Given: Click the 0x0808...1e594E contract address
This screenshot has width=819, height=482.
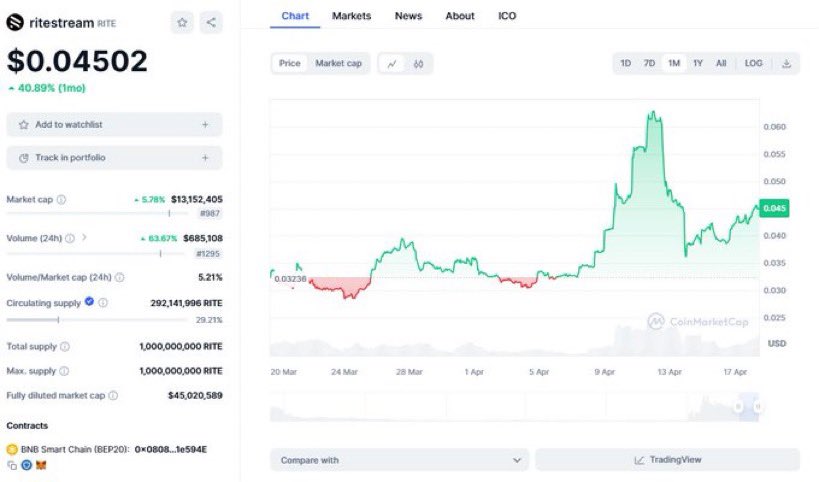Looking at the screenshot, I should pyautogui.click(x=171, y=449).
